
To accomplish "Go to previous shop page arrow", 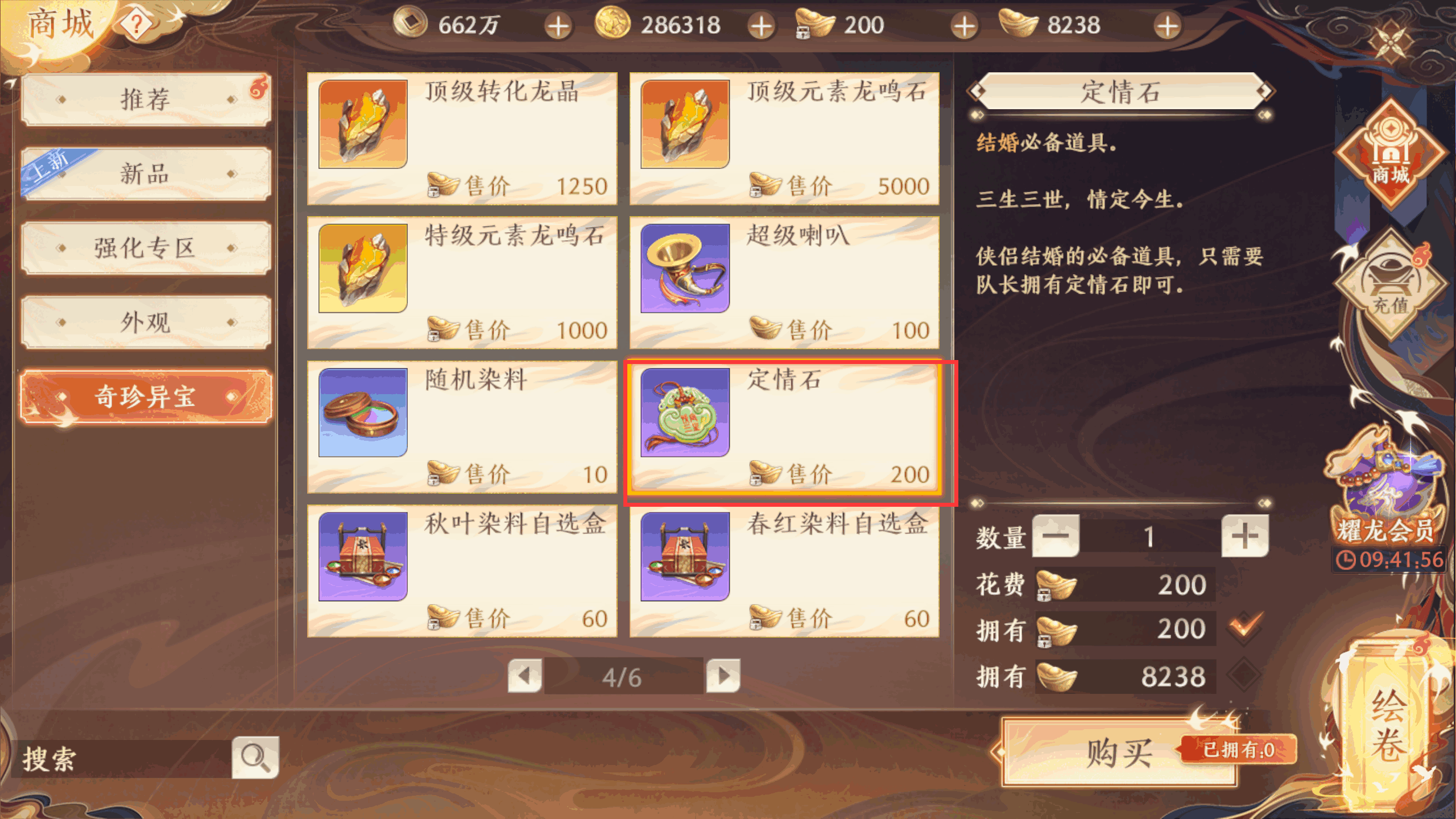I will [x=524, y=676].
